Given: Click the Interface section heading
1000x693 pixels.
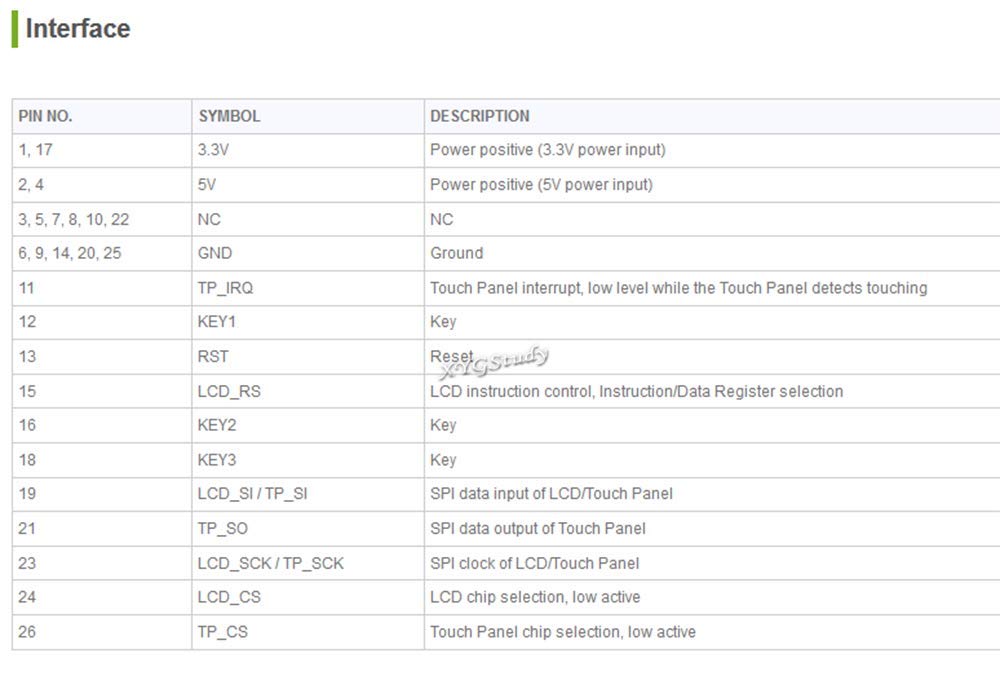Looking at the screenshot, I should point(78,29).
